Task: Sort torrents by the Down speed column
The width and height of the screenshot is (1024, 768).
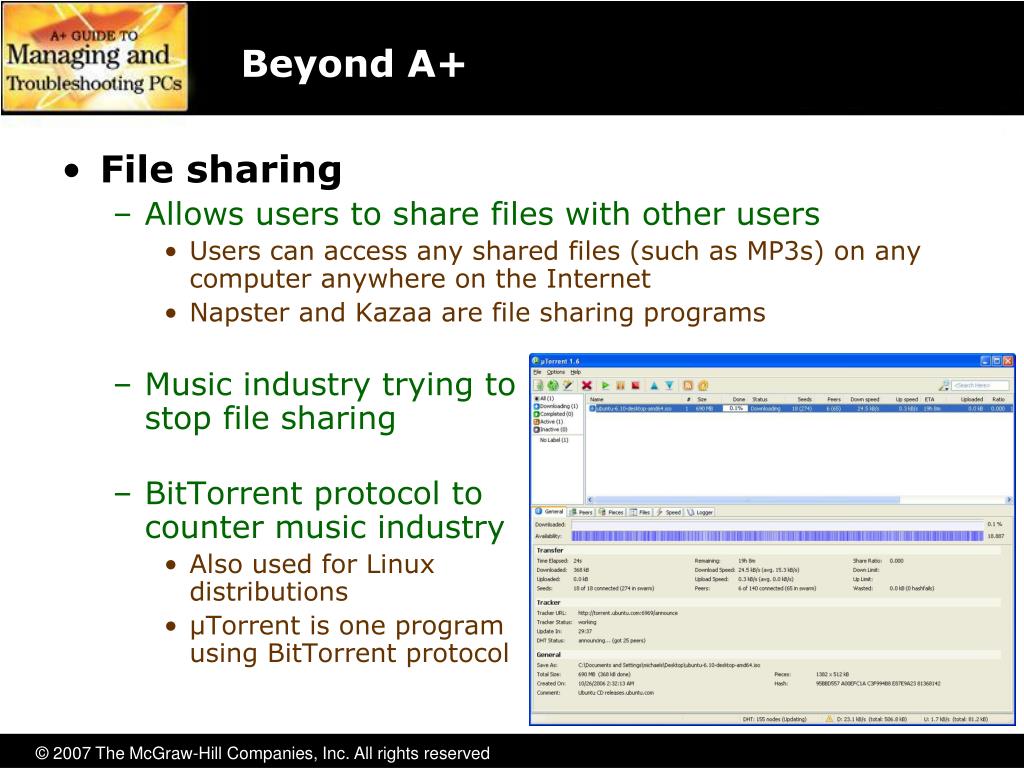Action: pyautogui.click(x=866, y=399)
